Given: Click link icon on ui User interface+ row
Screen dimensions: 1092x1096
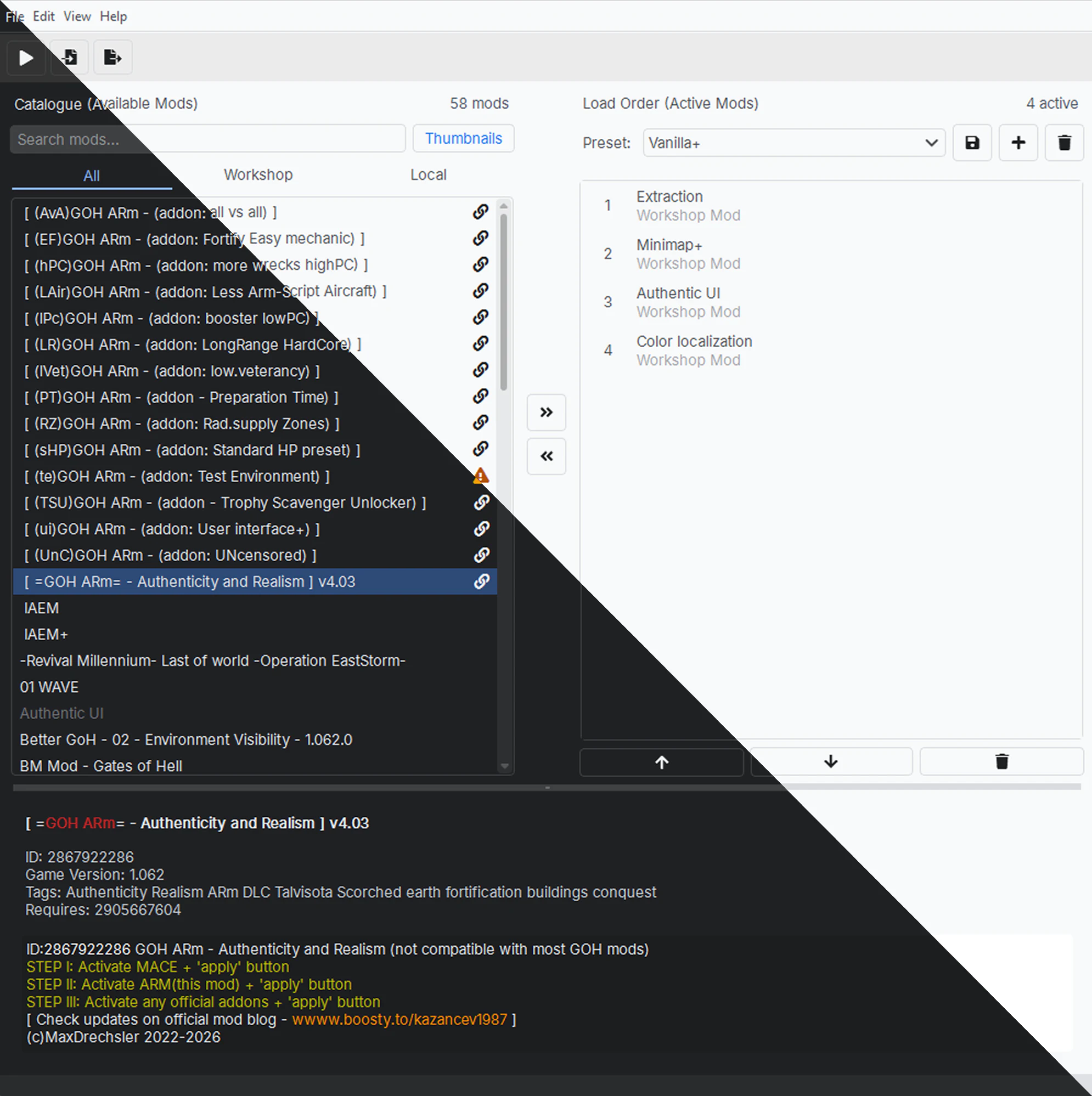Looking at the screenshot, I should tap(482, 528).
